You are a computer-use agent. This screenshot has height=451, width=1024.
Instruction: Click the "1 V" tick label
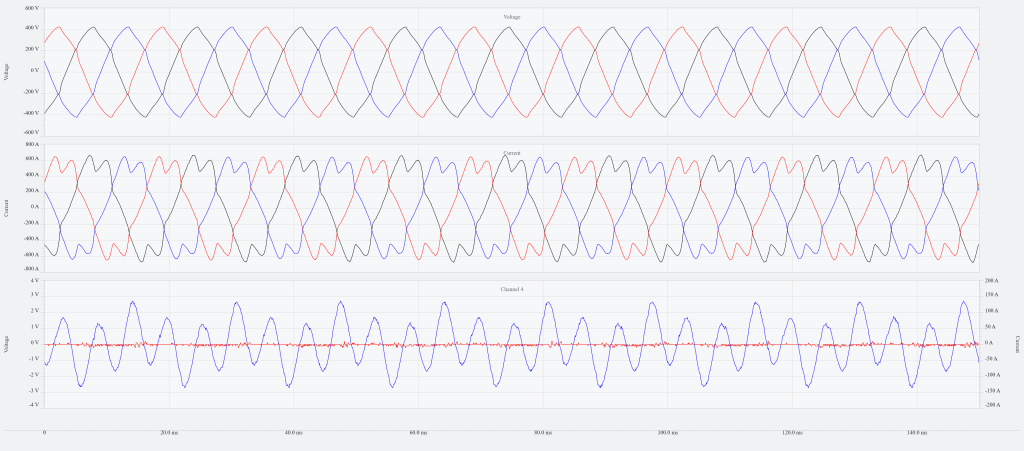coord(35,327)
